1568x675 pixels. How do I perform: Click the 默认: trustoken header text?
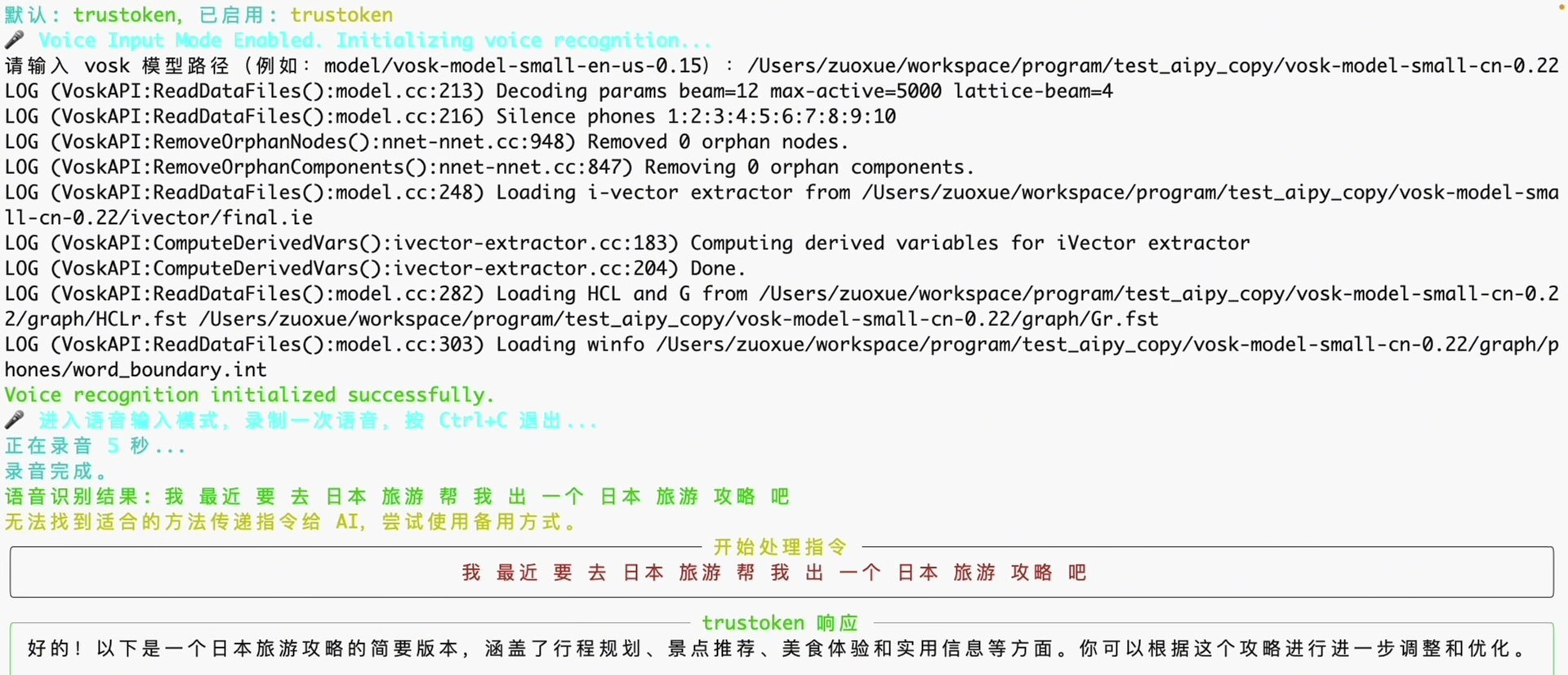pos(93,15)
